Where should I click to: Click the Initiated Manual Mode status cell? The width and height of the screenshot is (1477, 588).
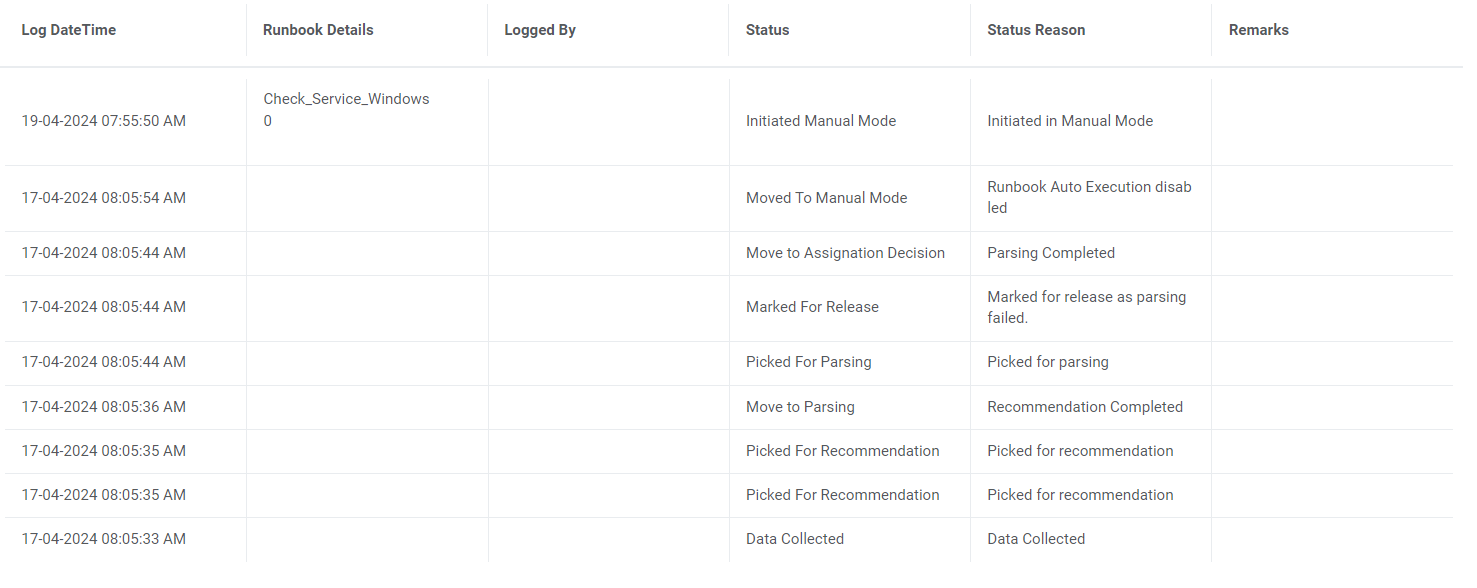pyautogui.click(x=821, y=121)
